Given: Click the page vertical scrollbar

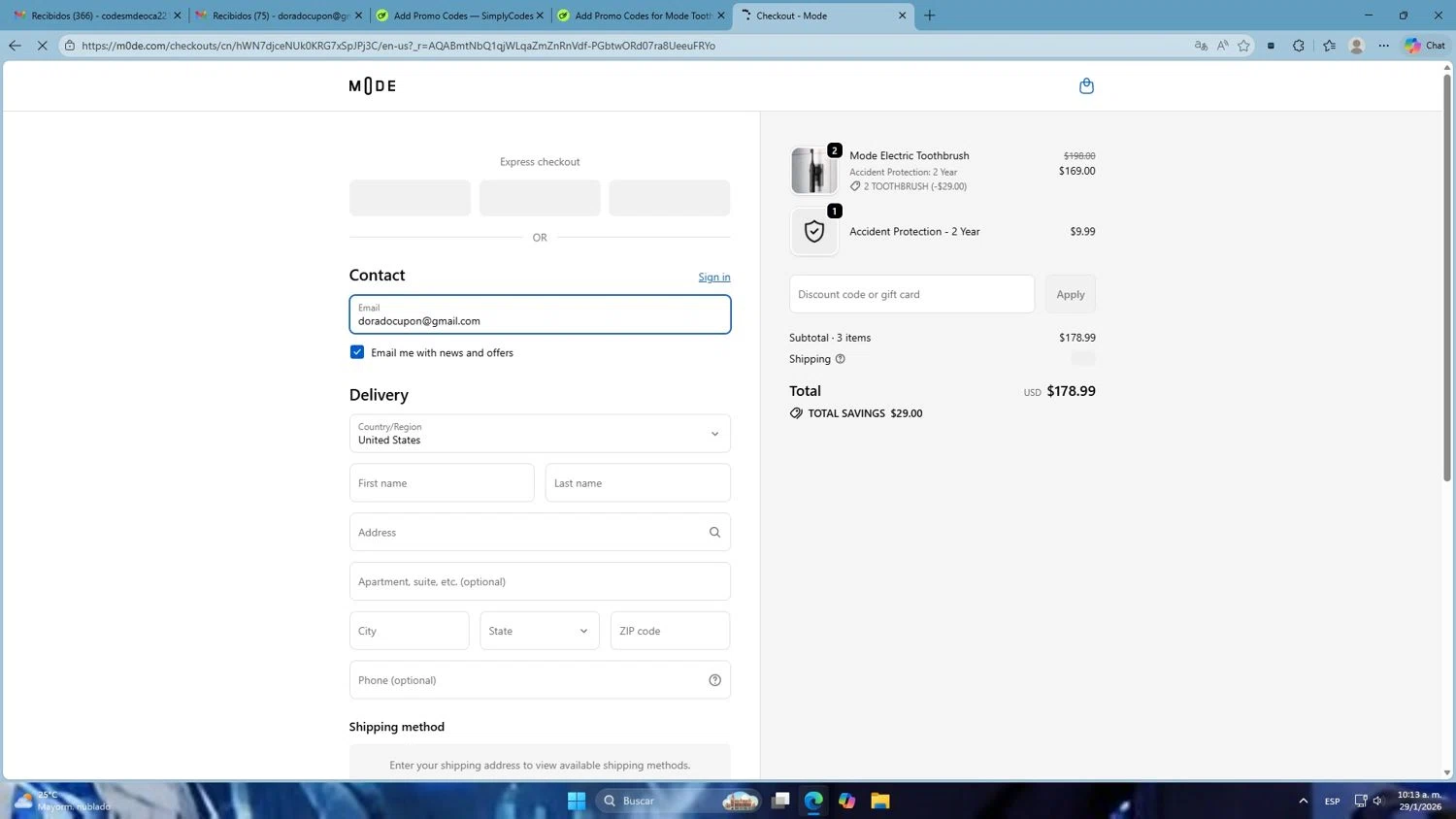Looking at the screenshot, I should coord(1447,277).
